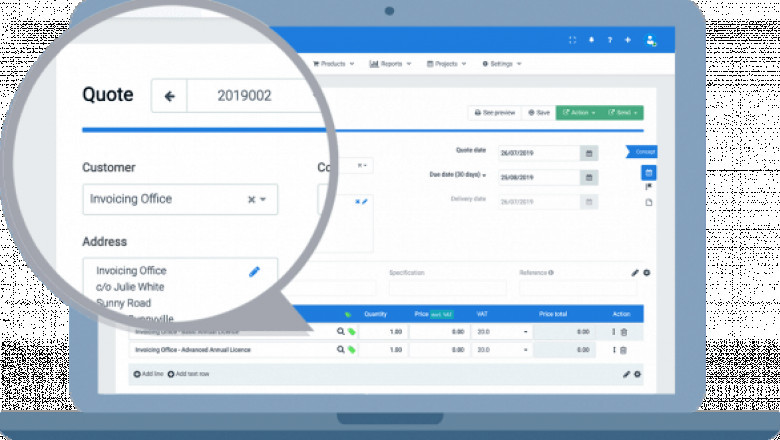
Task: Click description 'Invoicing Office - Advanced Annual Licence'
Action: pos(193,350)
